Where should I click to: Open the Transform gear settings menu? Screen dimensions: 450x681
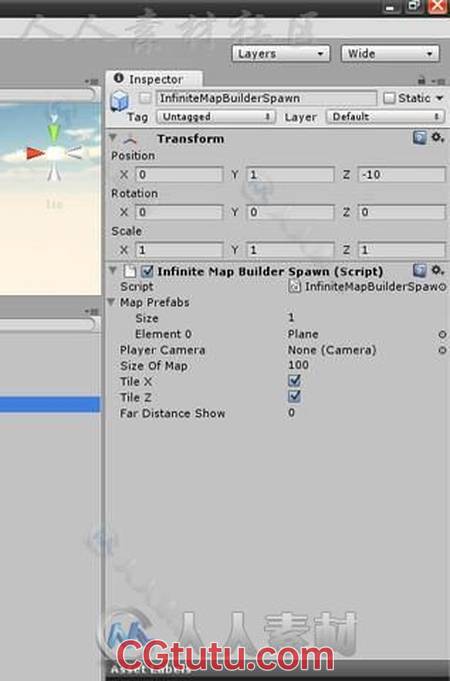pos(437,138)
